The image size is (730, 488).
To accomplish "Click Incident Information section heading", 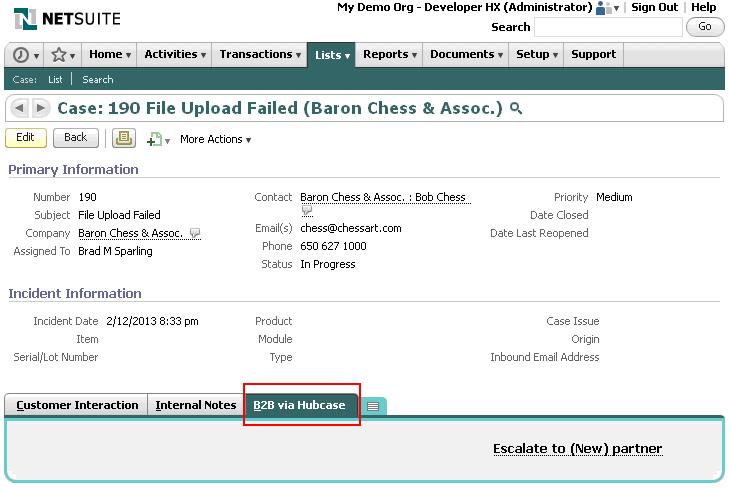I will (75, 293).
